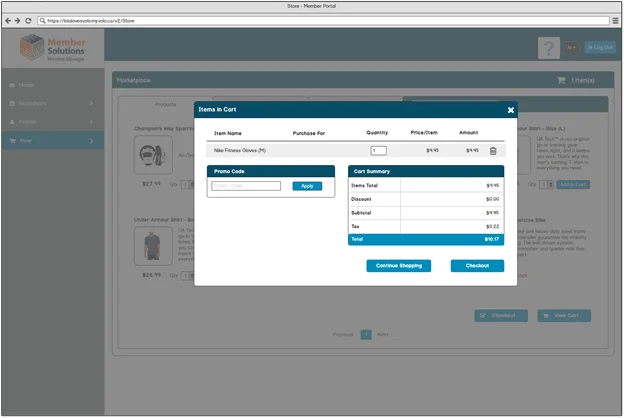This screenshot has width=624, height=418.
Task: Select the Products tab
Action: click(166, 105)
